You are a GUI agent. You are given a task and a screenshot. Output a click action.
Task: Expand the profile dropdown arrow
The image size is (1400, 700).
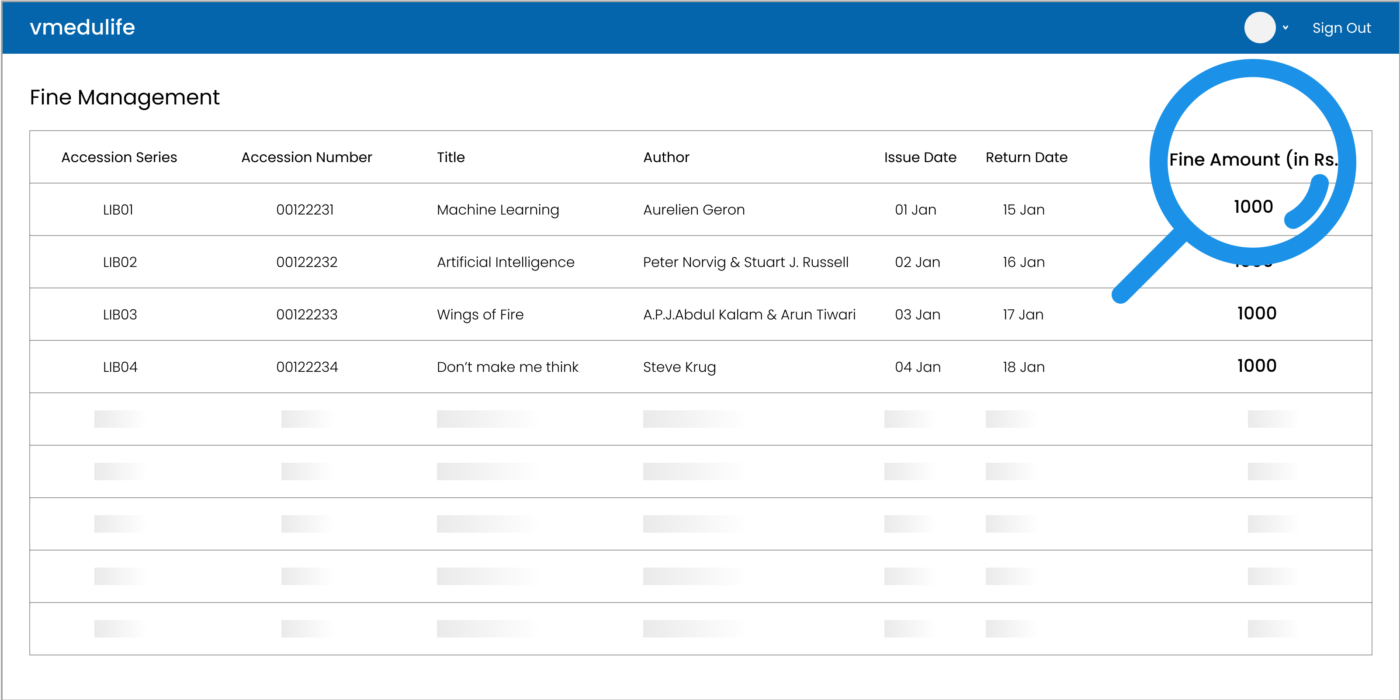(1286, 28)
